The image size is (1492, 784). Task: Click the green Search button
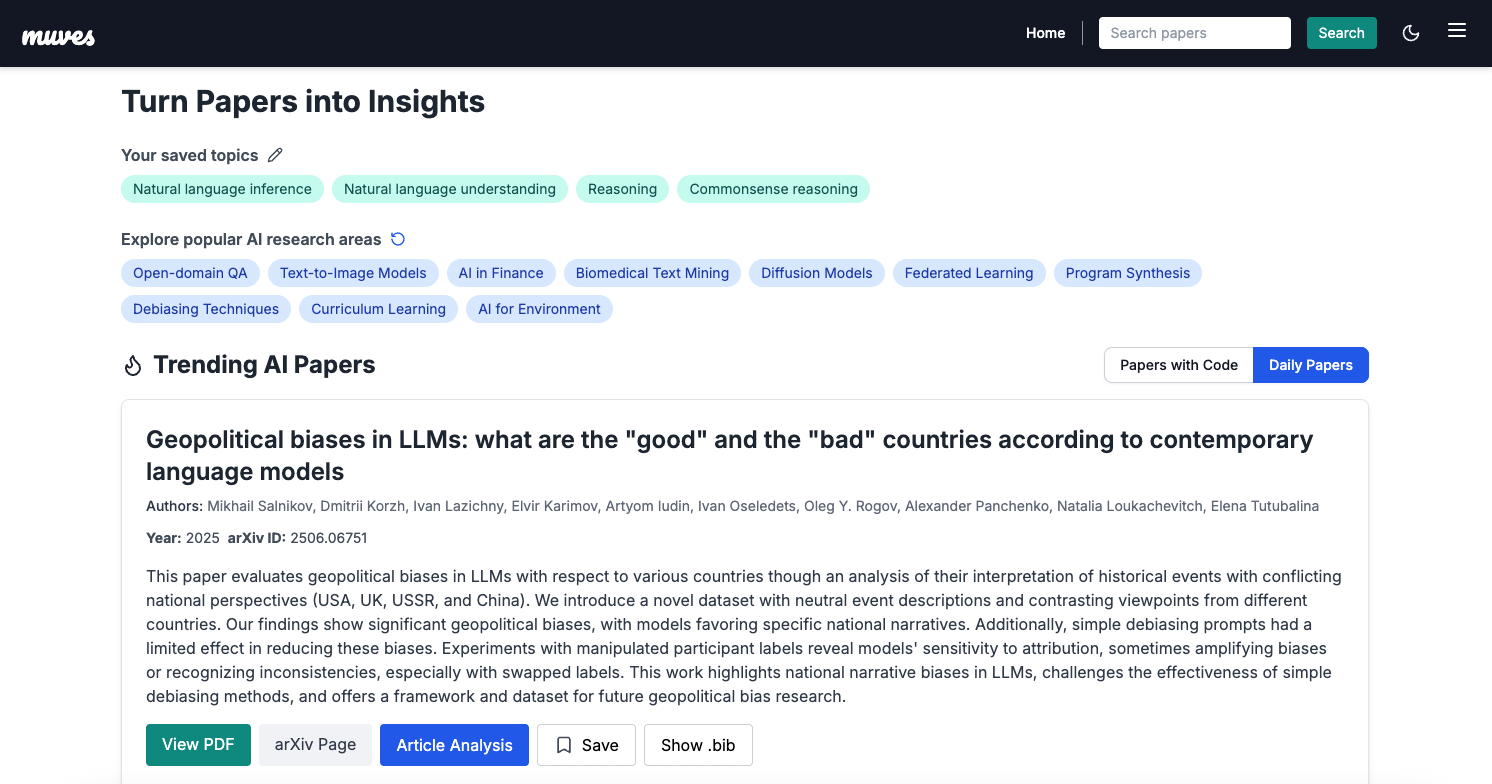point(1341,33)
